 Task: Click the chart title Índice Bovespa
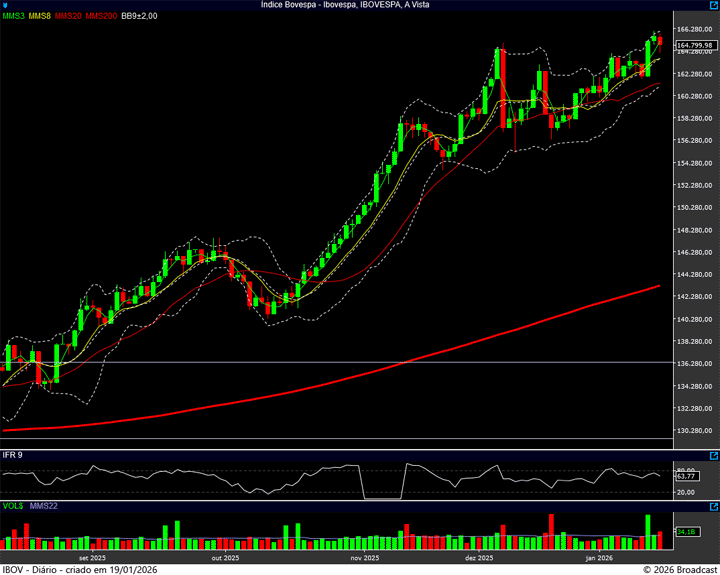359,5
